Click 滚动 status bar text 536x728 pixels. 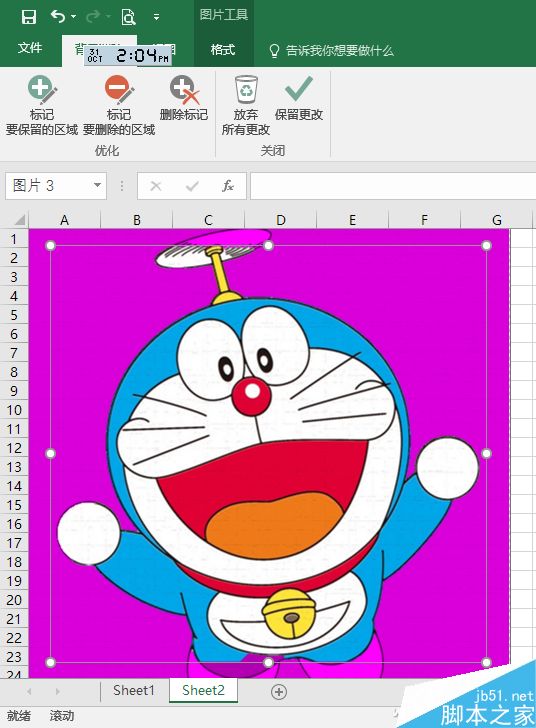pyautogui.click(x=62, y=715)
